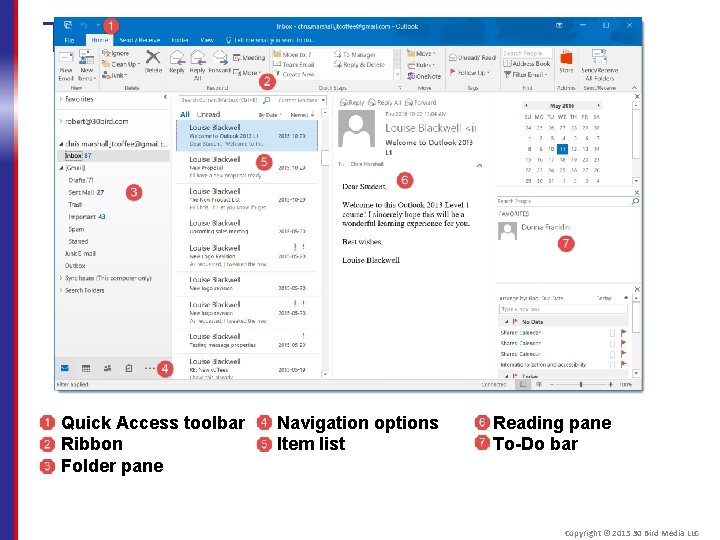Expand the Favorites folder group
The height and width of the screenshot is (540, 720).
61,99
